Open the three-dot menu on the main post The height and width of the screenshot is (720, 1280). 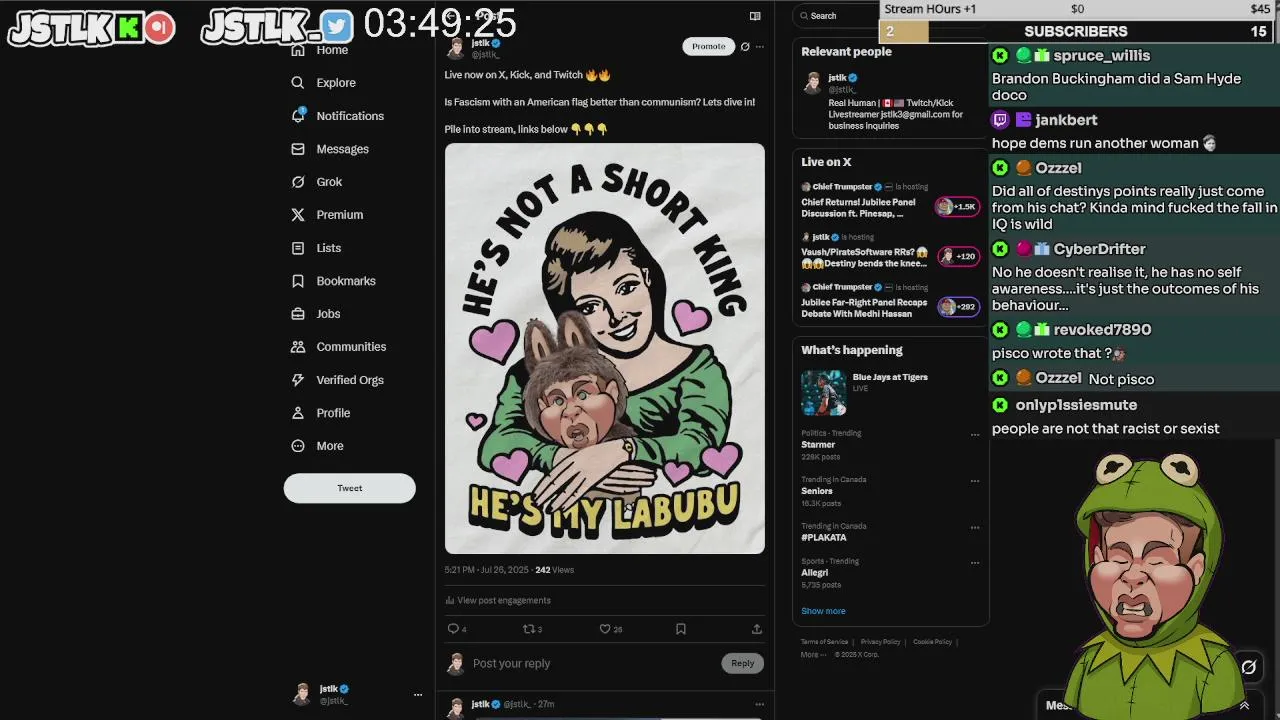760,46
